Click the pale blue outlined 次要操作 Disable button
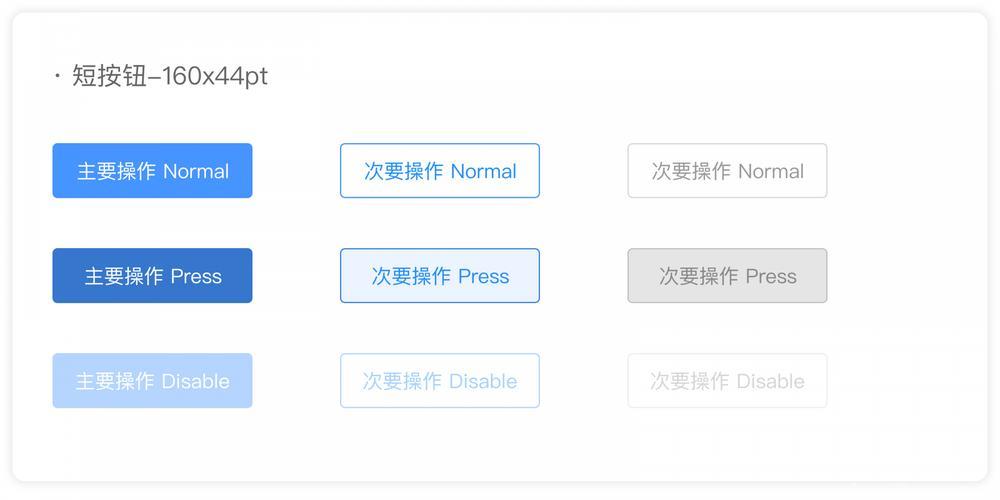The width and height of the screenshot is (1000, 500). [440, 381]
